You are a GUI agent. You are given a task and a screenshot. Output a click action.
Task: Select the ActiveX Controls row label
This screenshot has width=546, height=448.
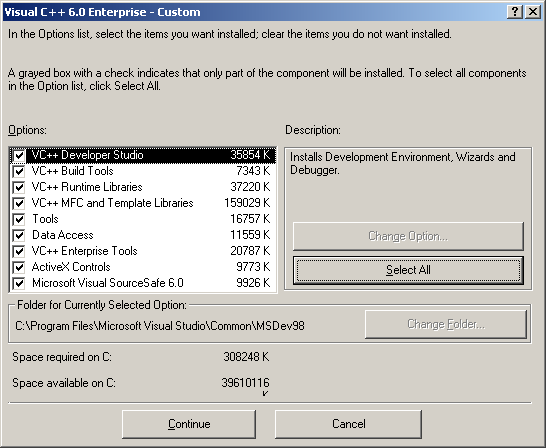pyautogui.click(x=71, y=267)
